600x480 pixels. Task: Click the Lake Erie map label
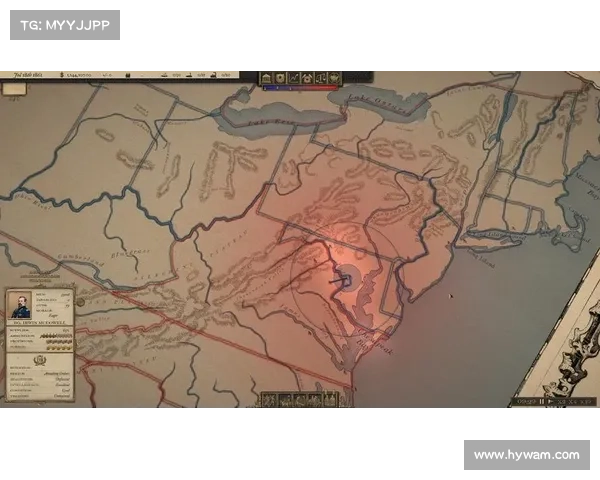(x=271, y=122)
